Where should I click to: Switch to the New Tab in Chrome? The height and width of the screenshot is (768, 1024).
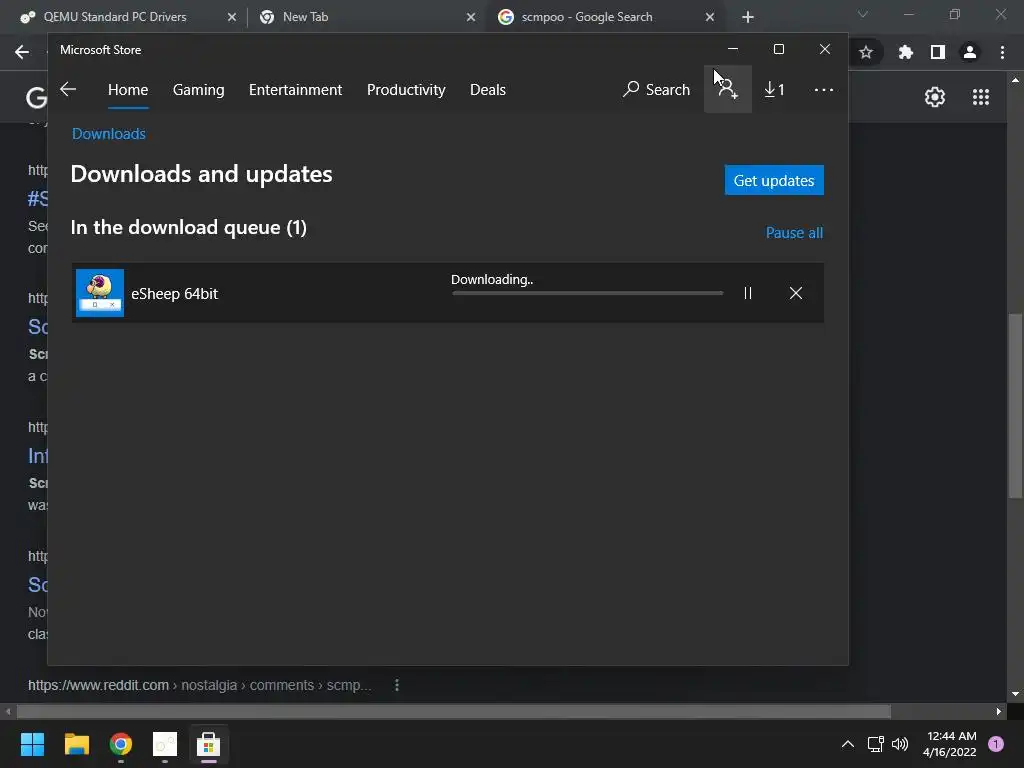tap(305, 17)
